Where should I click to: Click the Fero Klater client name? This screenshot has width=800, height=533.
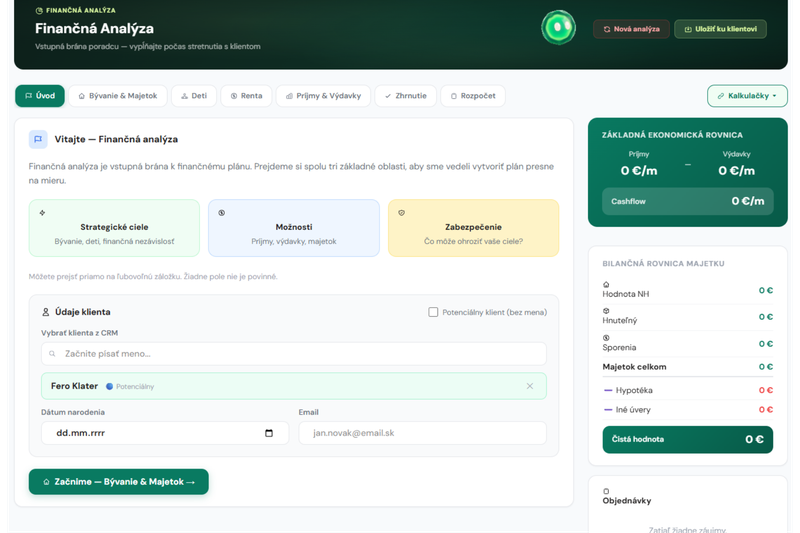click(74, 386)
